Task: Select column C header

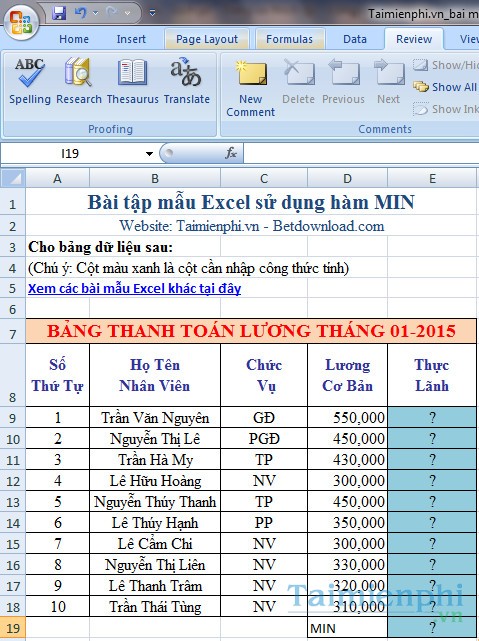Action: click(264, 178)
